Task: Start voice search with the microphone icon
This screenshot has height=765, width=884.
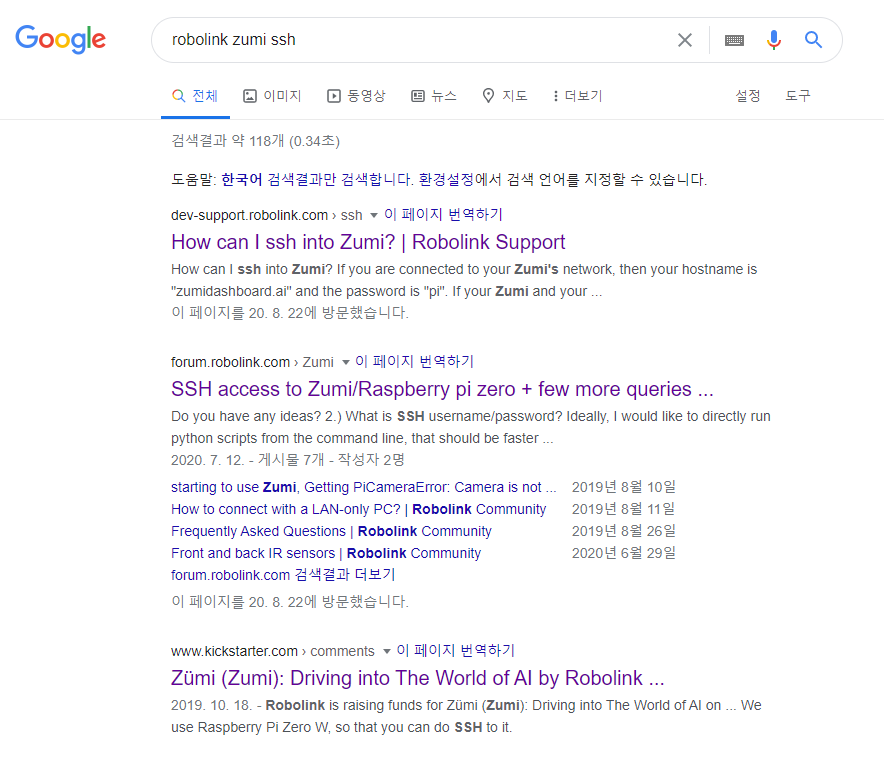Action: [774, 40]
